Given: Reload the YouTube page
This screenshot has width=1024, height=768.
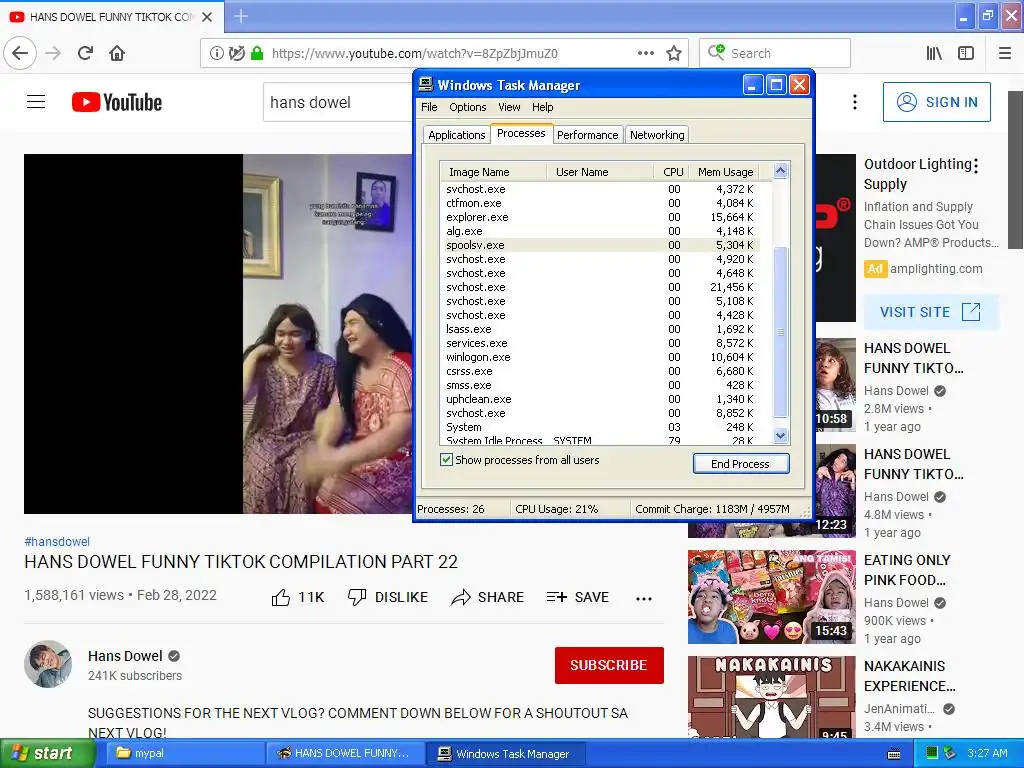Looking at the screenshot, I should click(85, 53).
